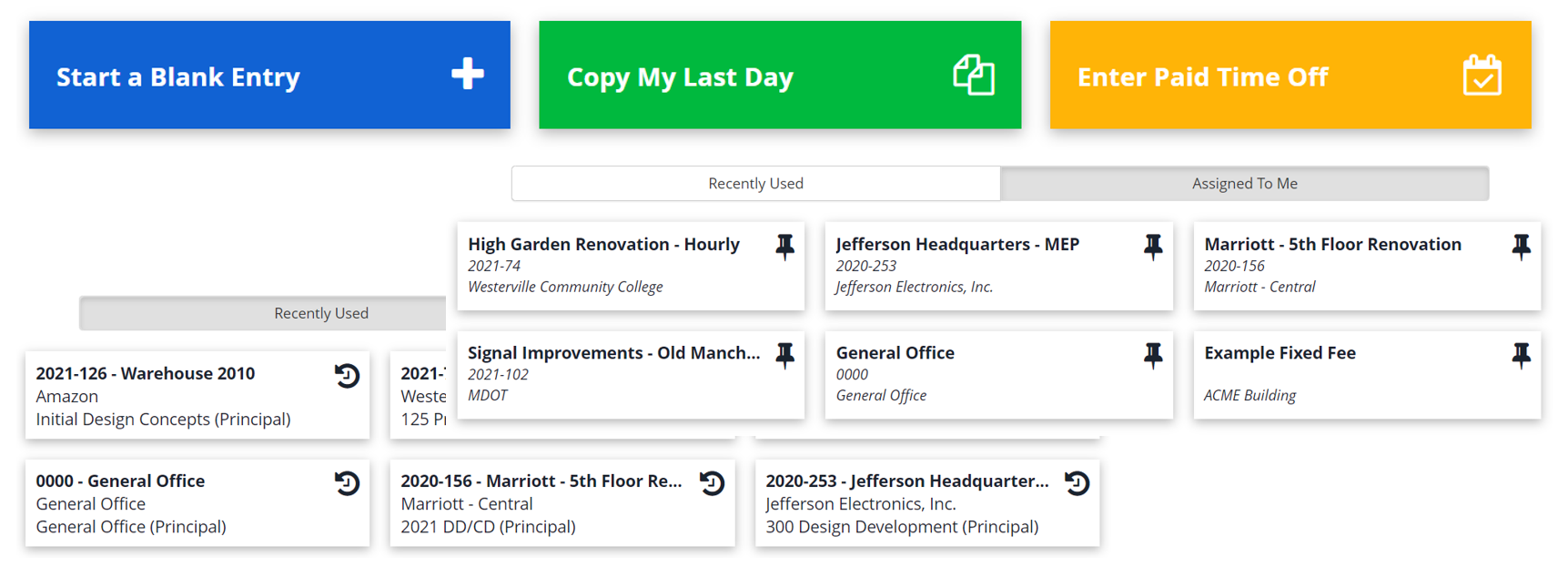Select the Recently Used tab
The height and width of the screenshot is (587, 1568).
tap(755, 183)
